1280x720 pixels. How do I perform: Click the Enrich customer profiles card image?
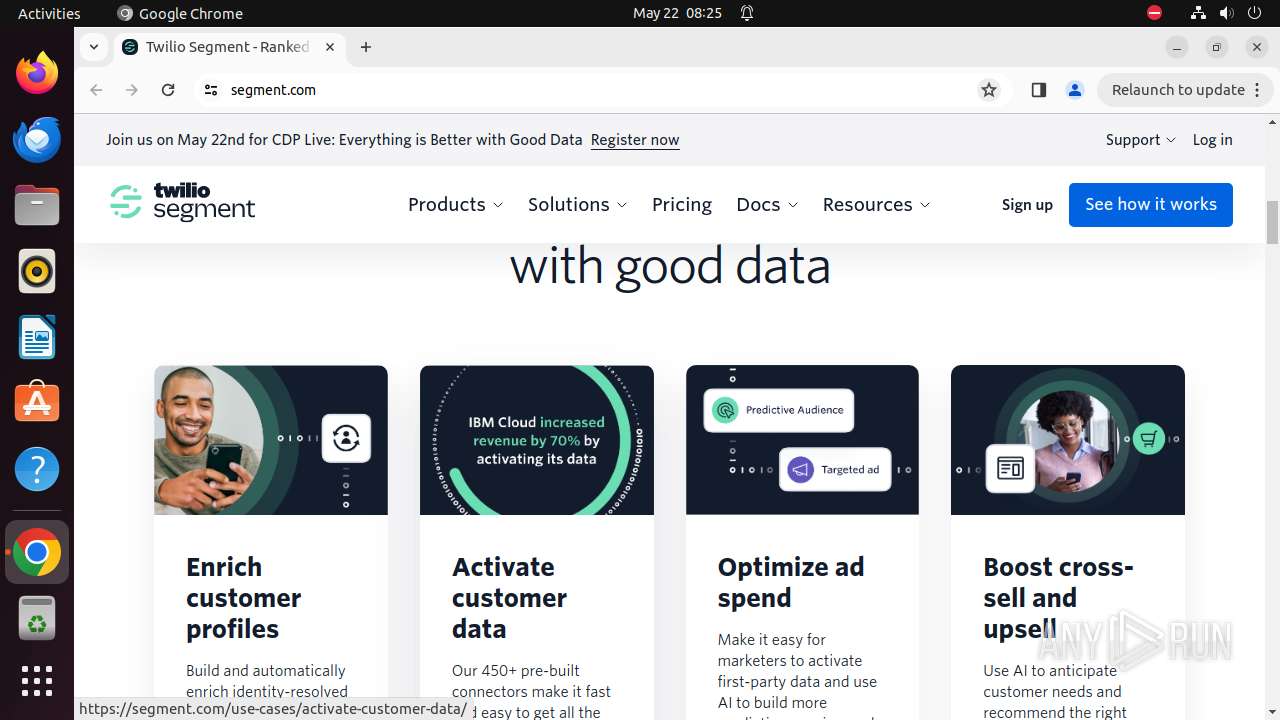click(x=271, y=440)
